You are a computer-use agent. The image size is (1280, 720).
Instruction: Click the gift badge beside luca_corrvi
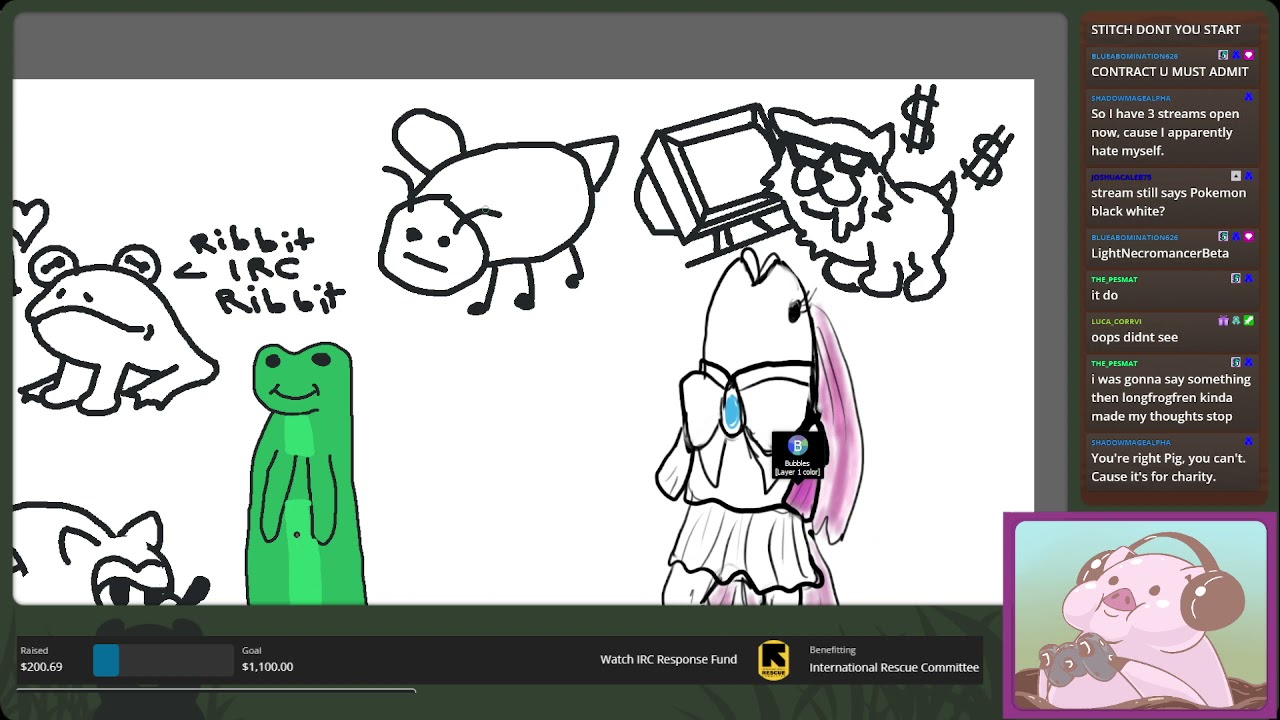pyautogui.click(x=1223, y=321)
